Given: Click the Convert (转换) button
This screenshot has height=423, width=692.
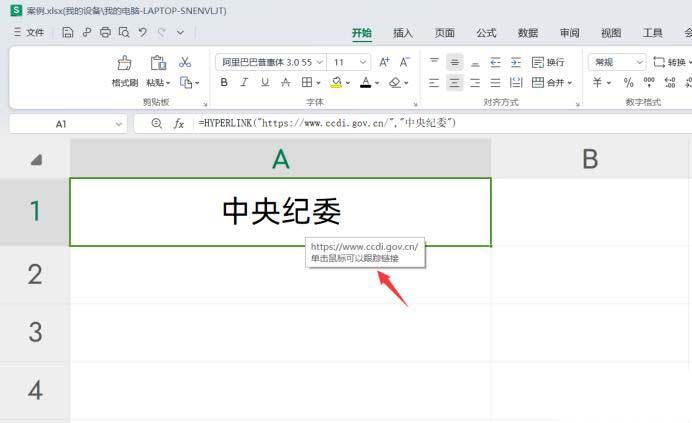Looking at the screenshot, I should coord(671,62).
